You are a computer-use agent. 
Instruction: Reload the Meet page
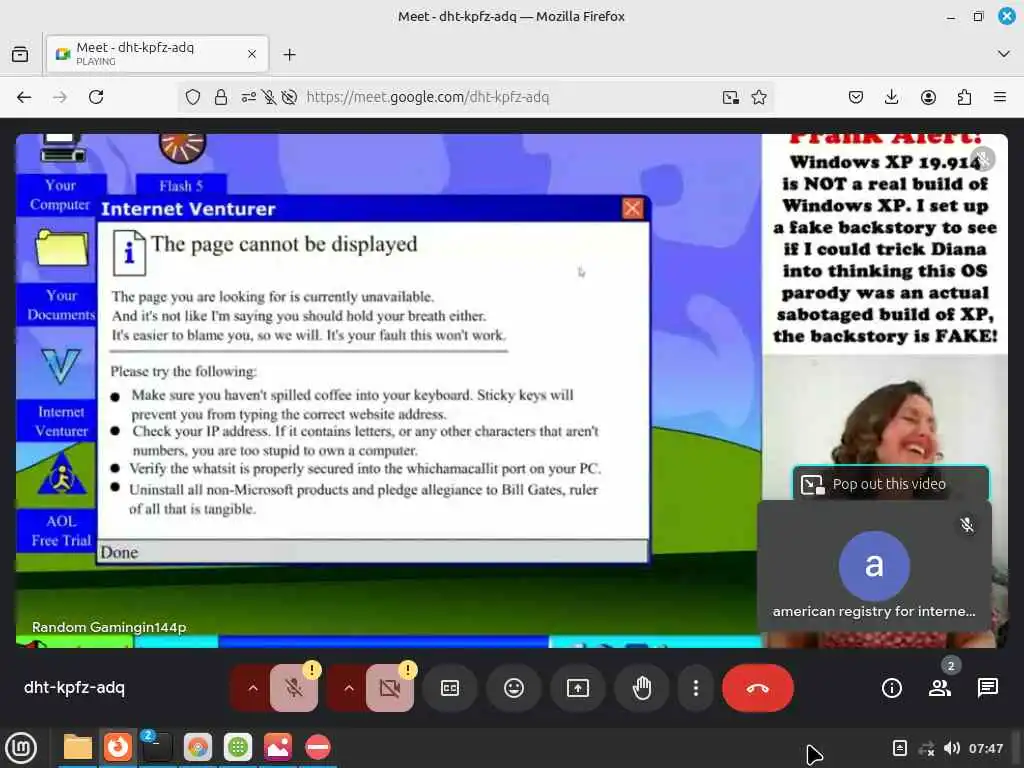96,97
